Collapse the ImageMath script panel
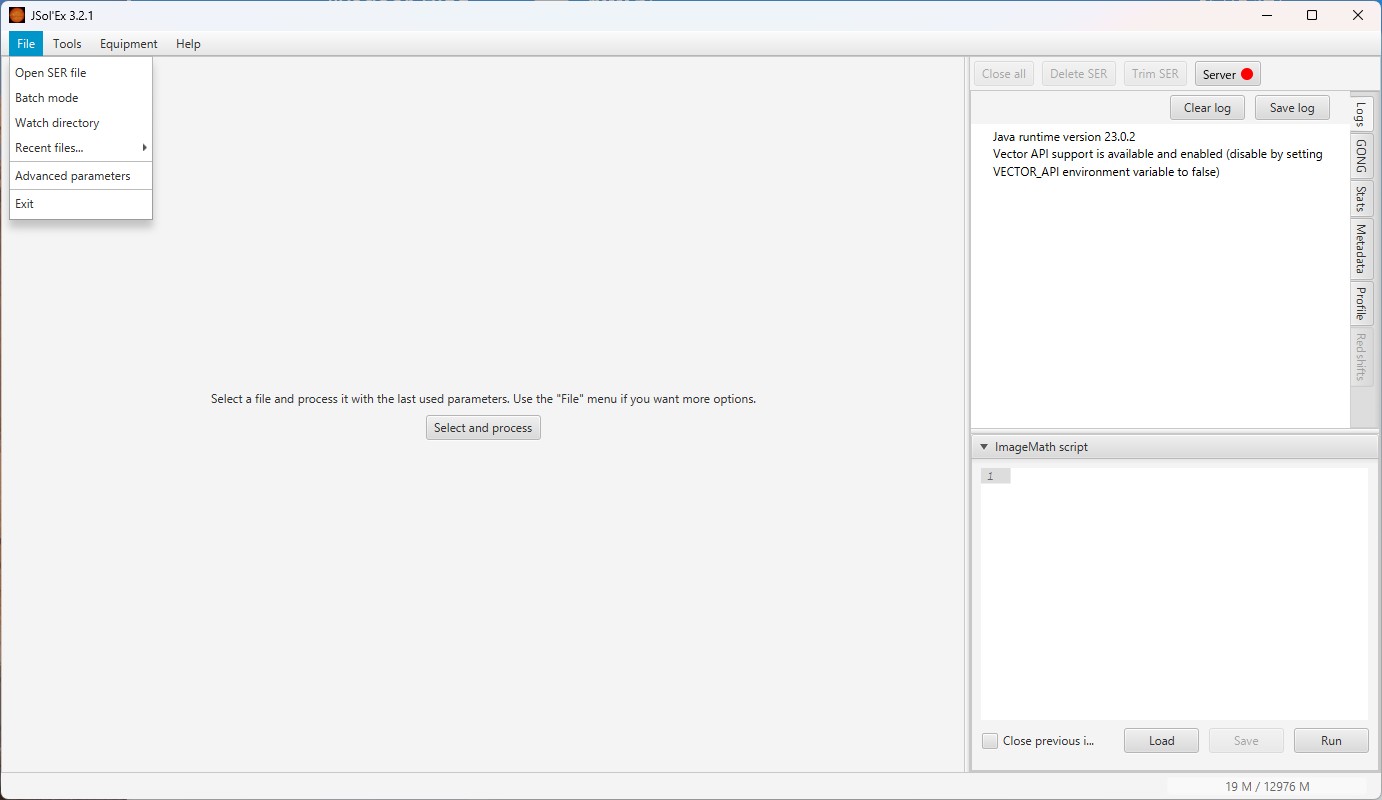Image resolution: width=1382 pixels, height=800 pixels. [x=984, y=447]
